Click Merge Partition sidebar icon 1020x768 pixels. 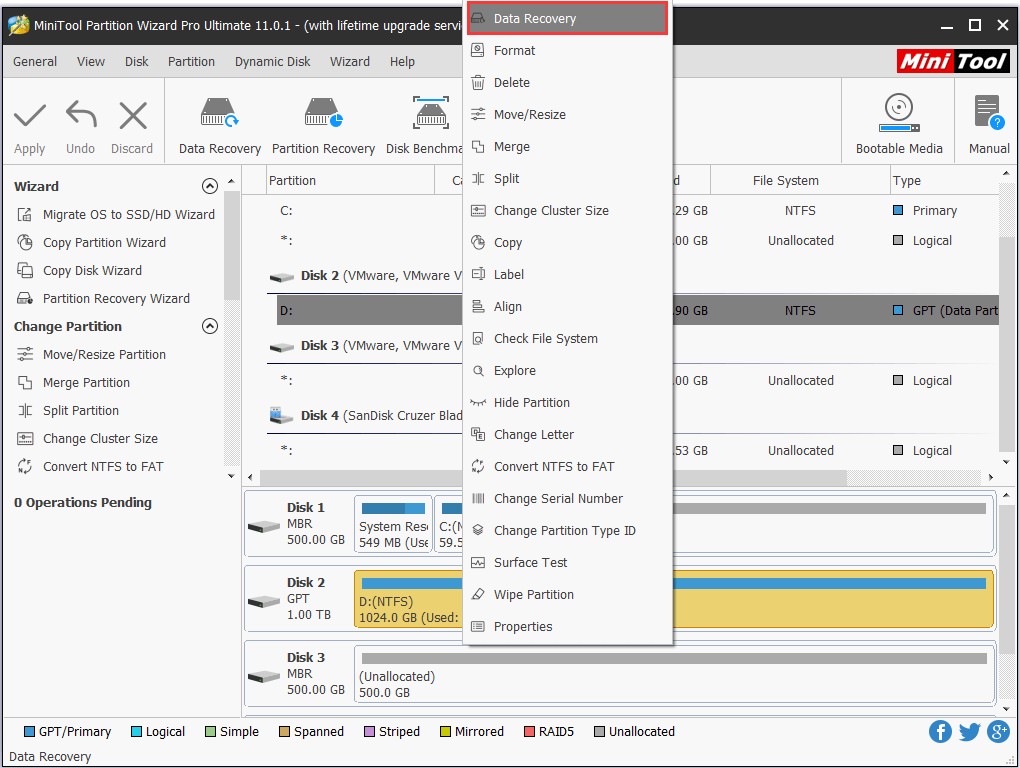click(x=25, y=382)
